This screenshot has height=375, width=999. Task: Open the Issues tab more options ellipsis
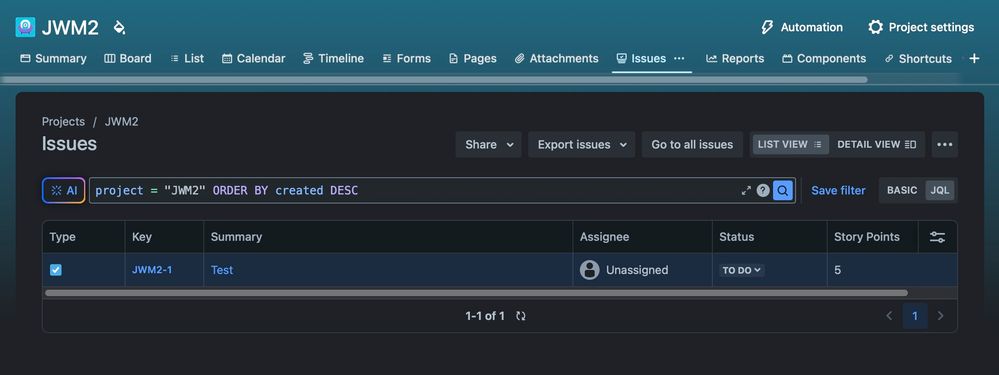click(x=679, y=59)
